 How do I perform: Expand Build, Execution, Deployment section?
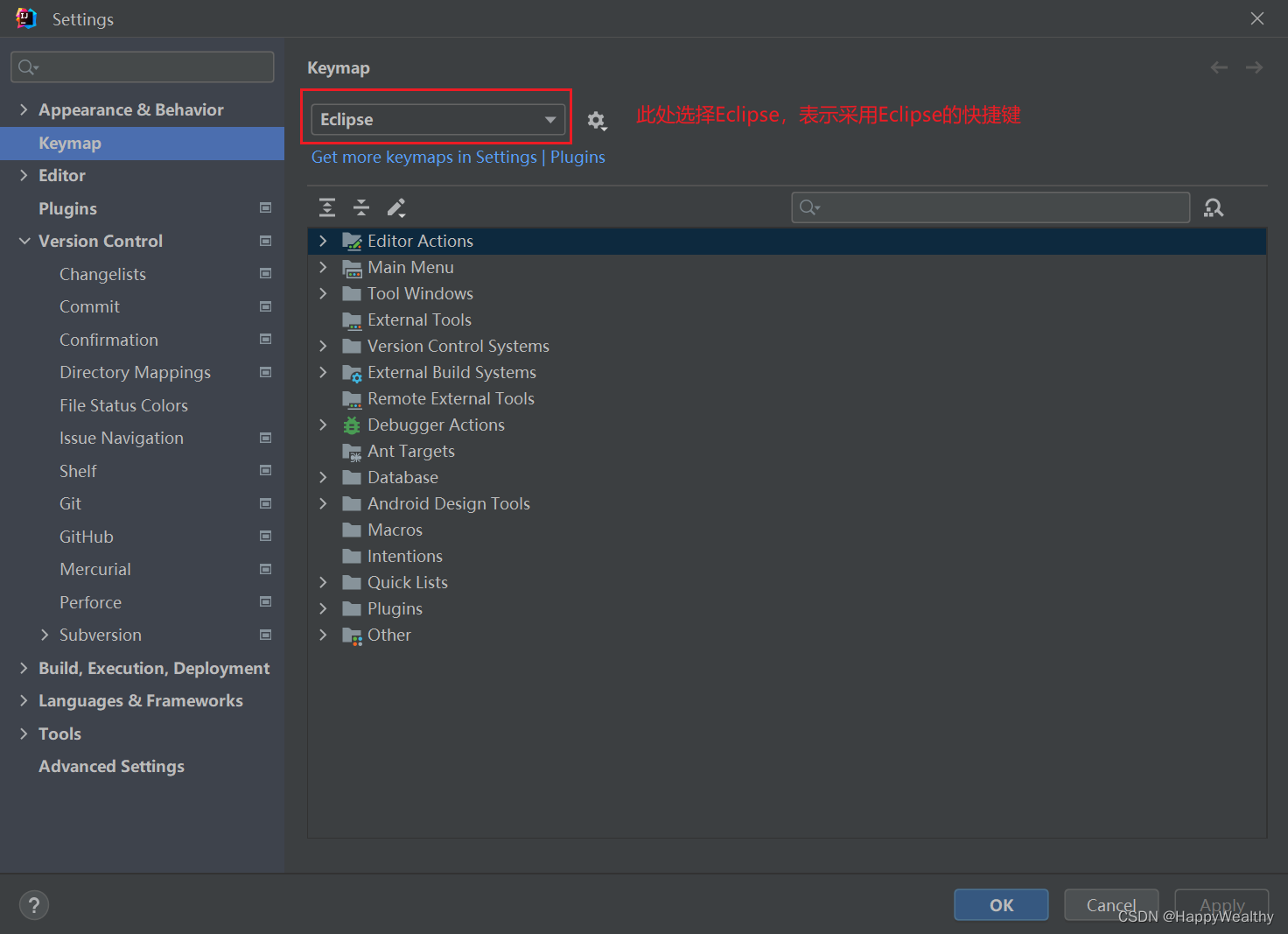tap(24, 668)
